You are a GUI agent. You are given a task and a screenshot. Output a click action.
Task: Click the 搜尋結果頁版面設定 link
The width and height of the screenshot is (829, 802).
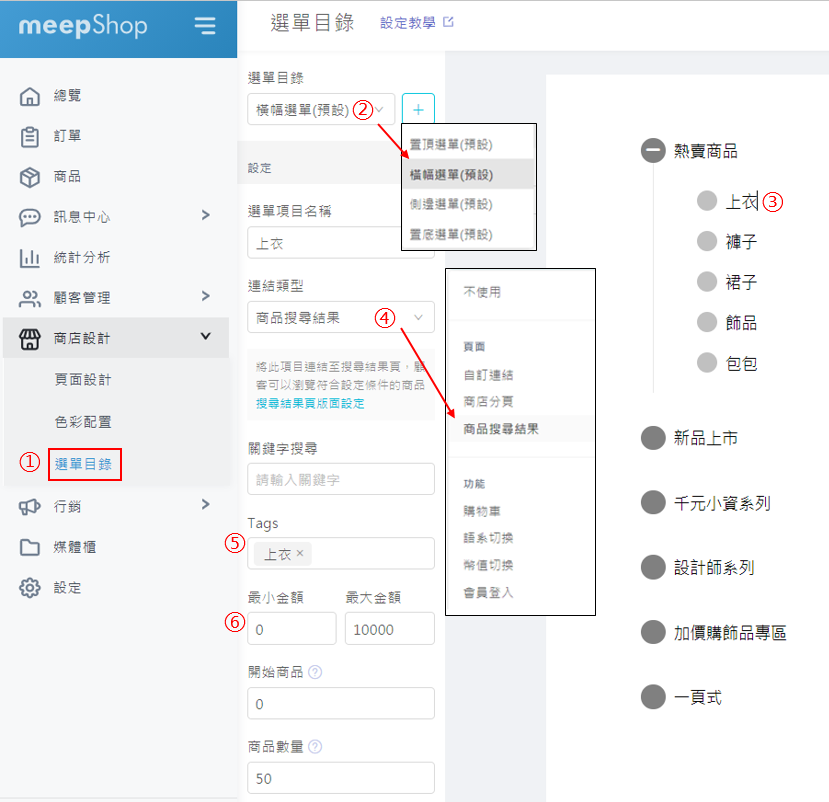(x=310, y=404)
